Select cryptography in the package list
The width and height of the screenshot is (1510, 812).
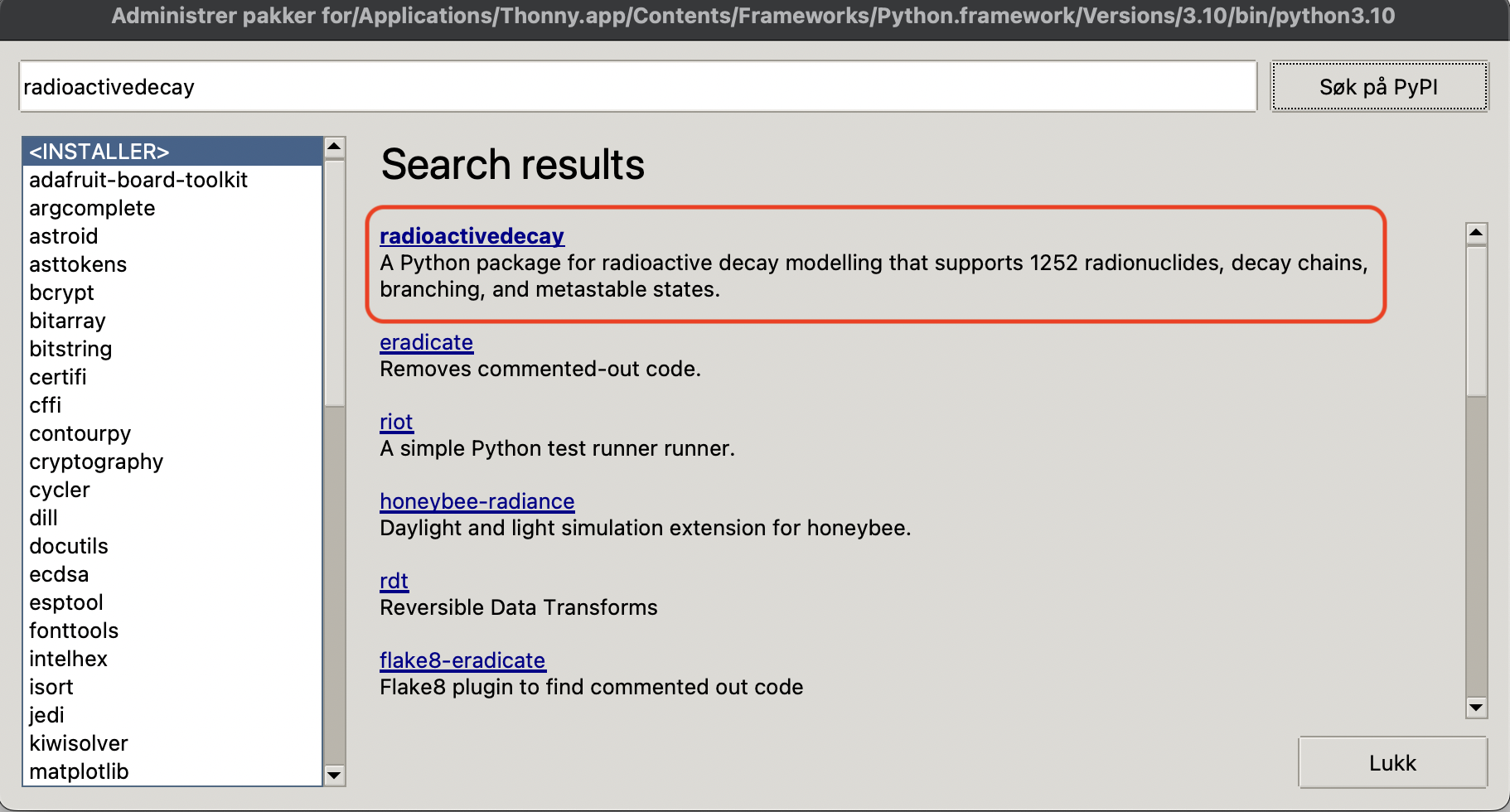click(96, 462)
